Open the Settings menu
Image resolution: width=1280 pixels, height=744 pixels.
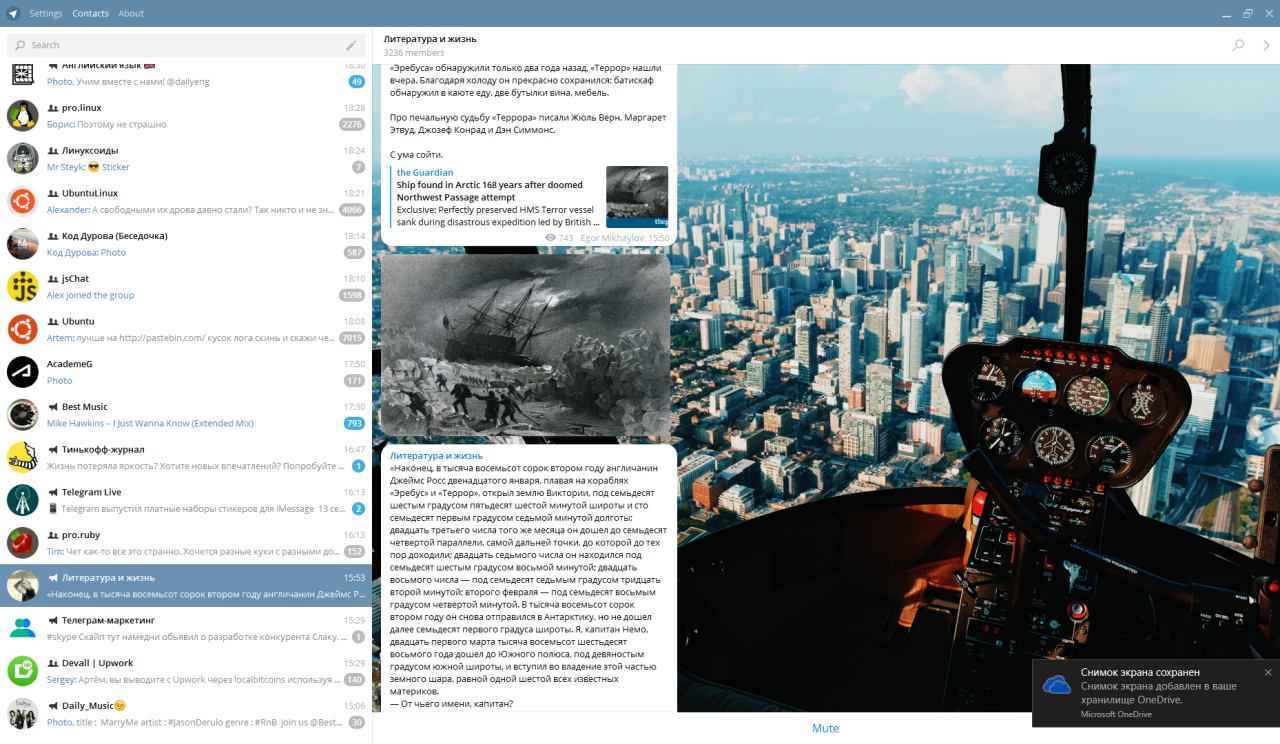tap(46, 13)
